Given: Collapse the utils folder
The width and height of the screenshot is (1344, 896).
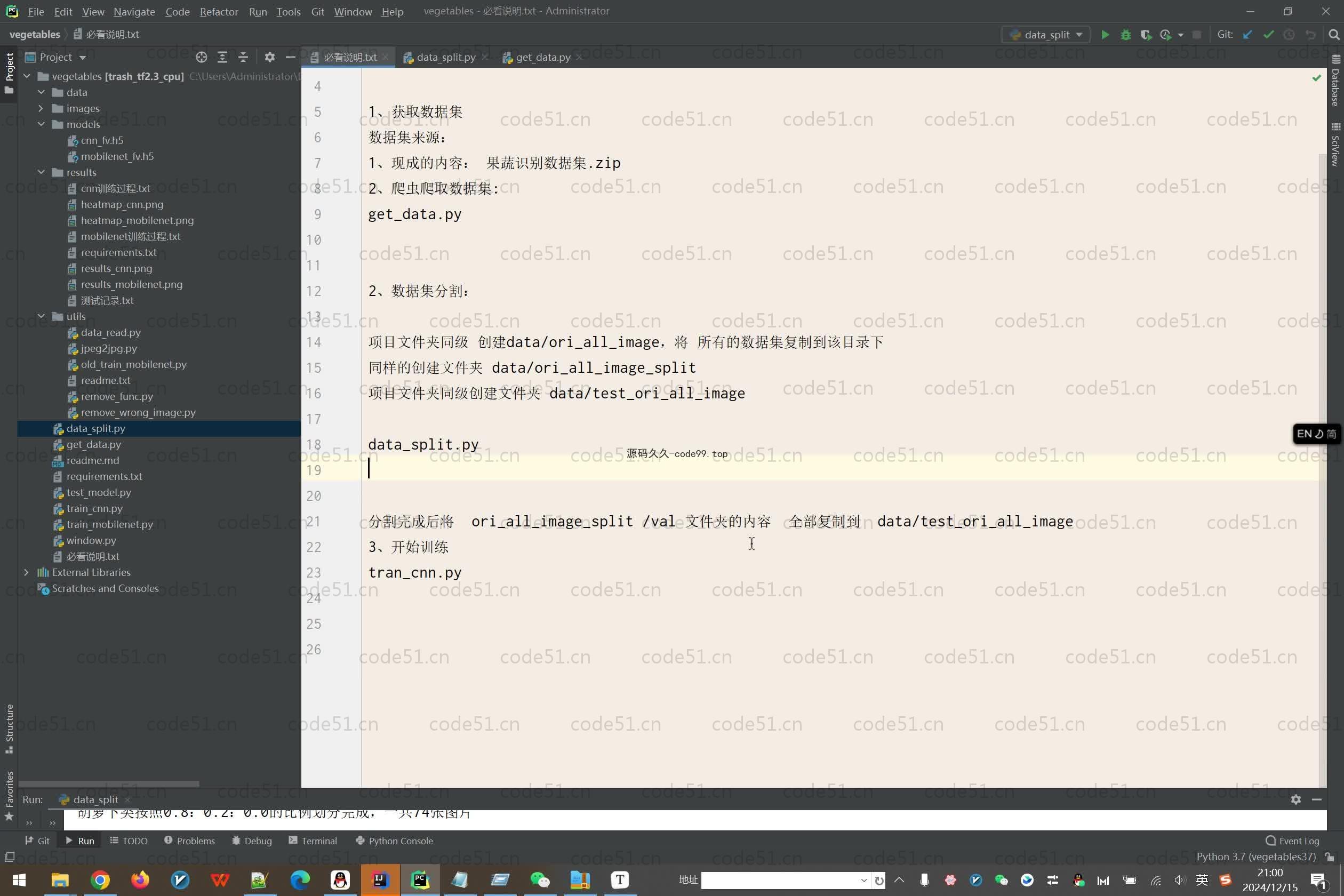Looking at the screenshot, I should (x=41, y=316).
